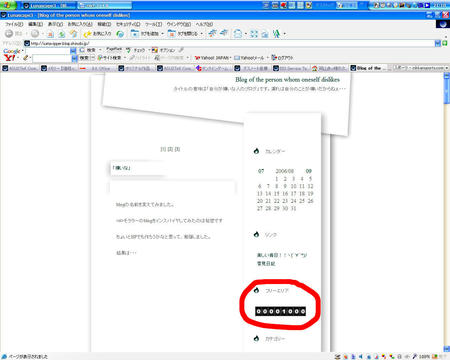Switch to the tab with red dash icon

coord(98,68)
